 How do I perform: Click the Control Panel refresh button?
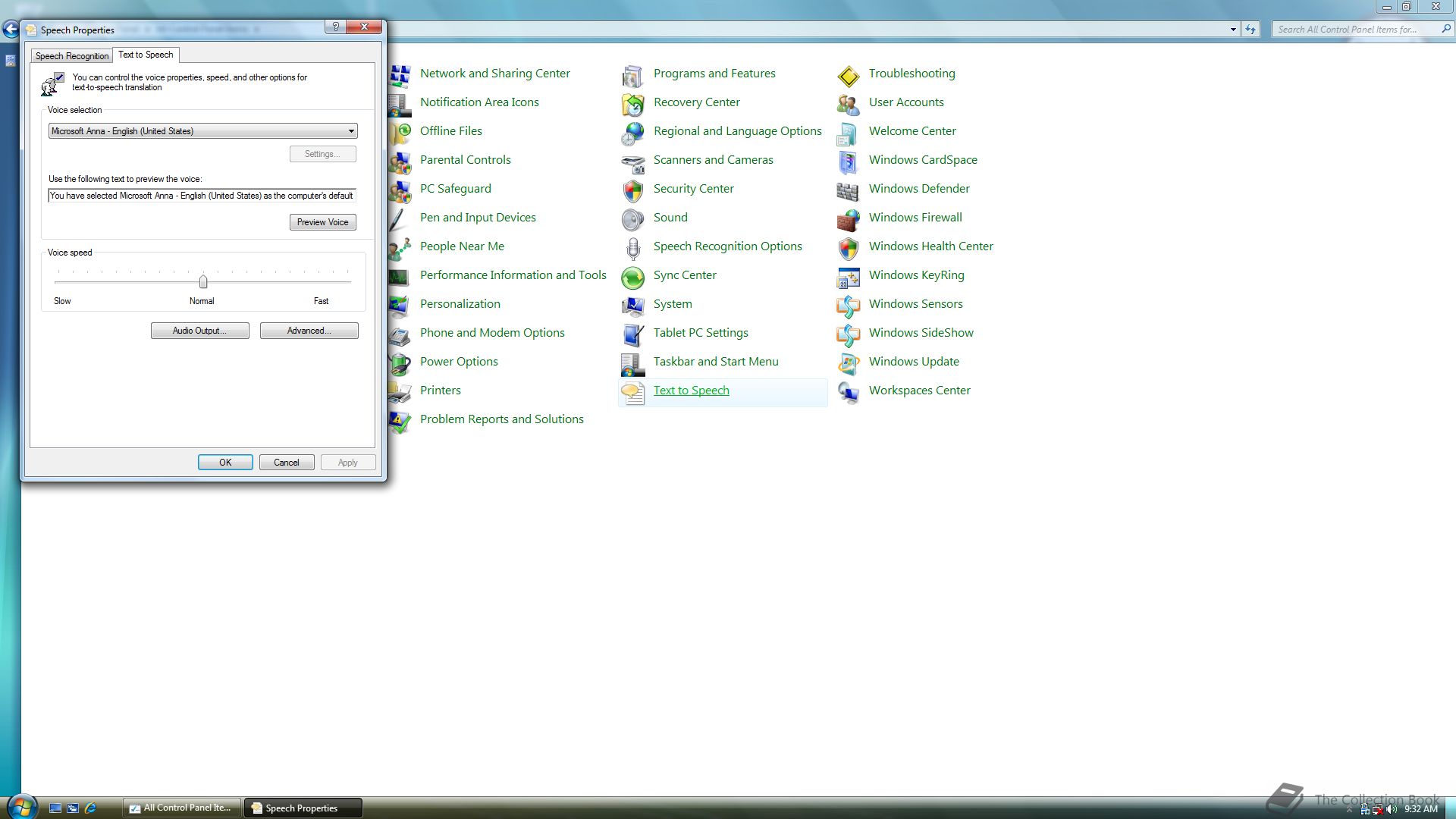[1250, 29]
